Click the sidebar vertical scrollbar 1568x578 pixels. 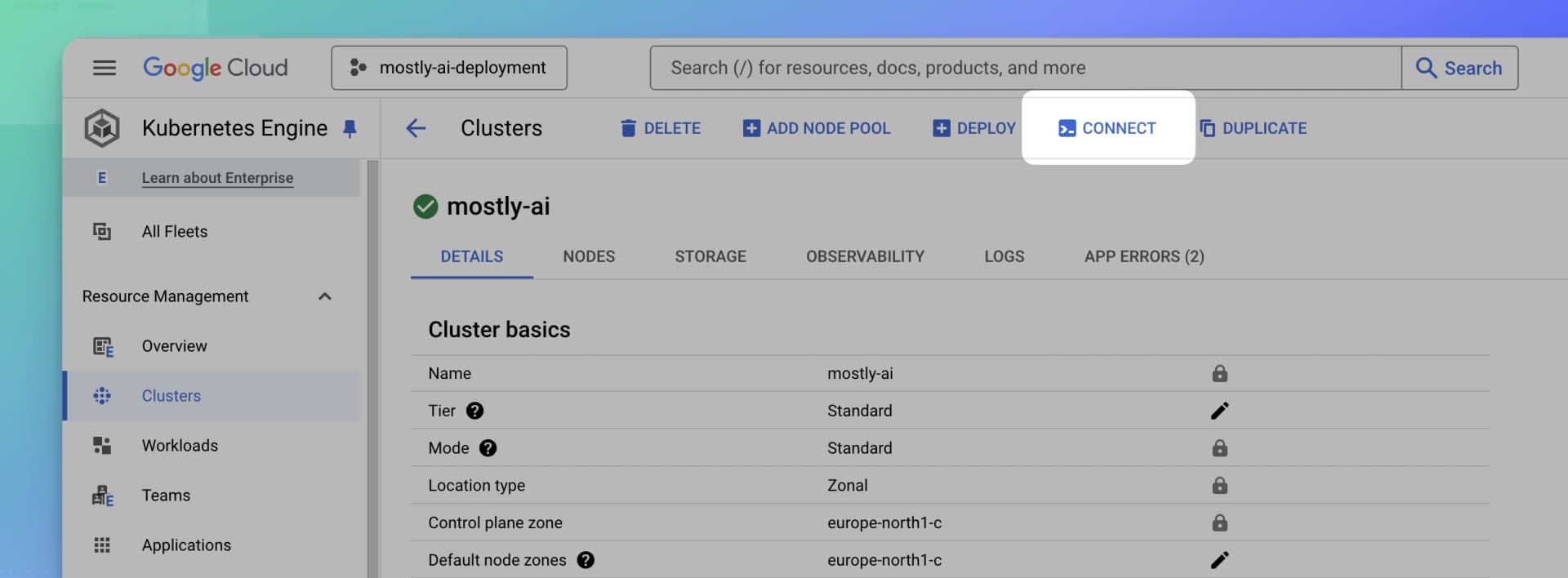click(372, 369)
